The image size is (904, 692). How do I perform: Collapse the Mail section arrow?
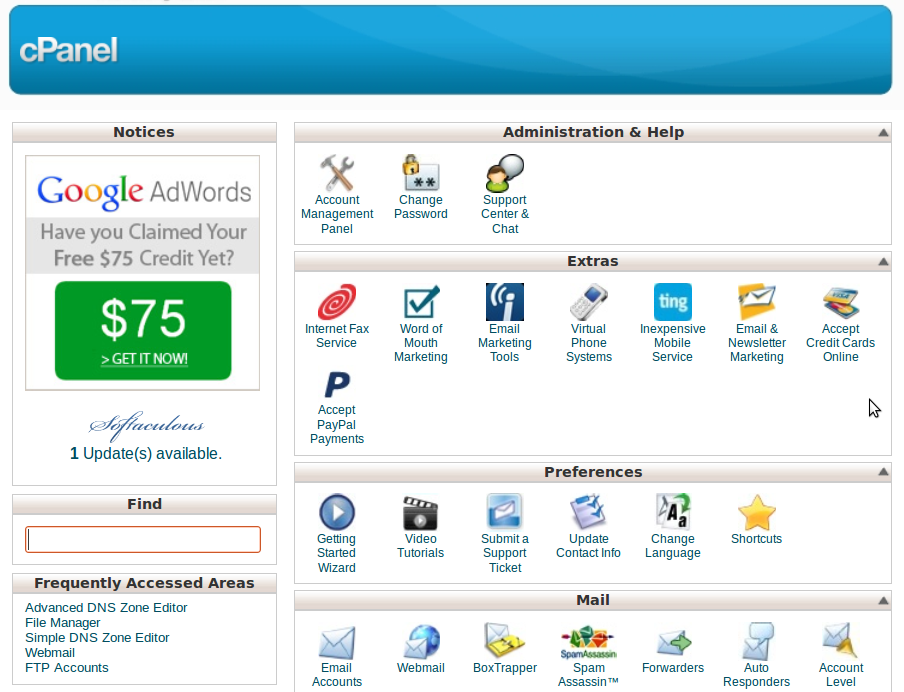[x=883, y=601]
